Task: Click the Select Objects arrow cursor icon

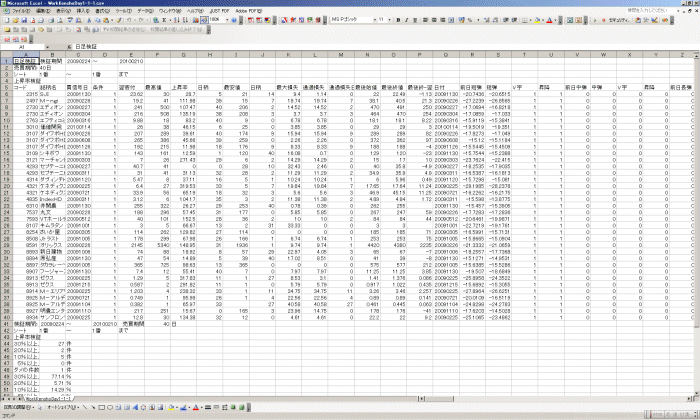Action: (40, 408)
